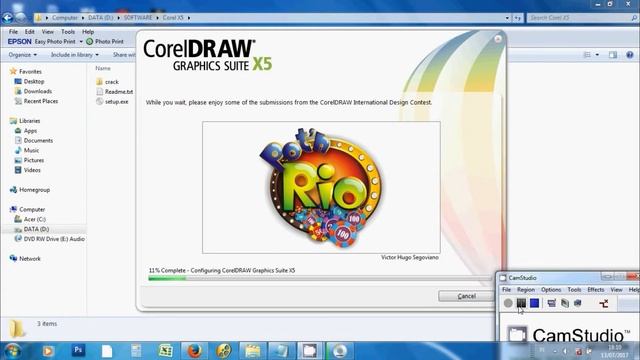Viewport: 640px width, 360px height.
Task: Open the Explorer Help question-mark icon
Action: tap(630, 55)
